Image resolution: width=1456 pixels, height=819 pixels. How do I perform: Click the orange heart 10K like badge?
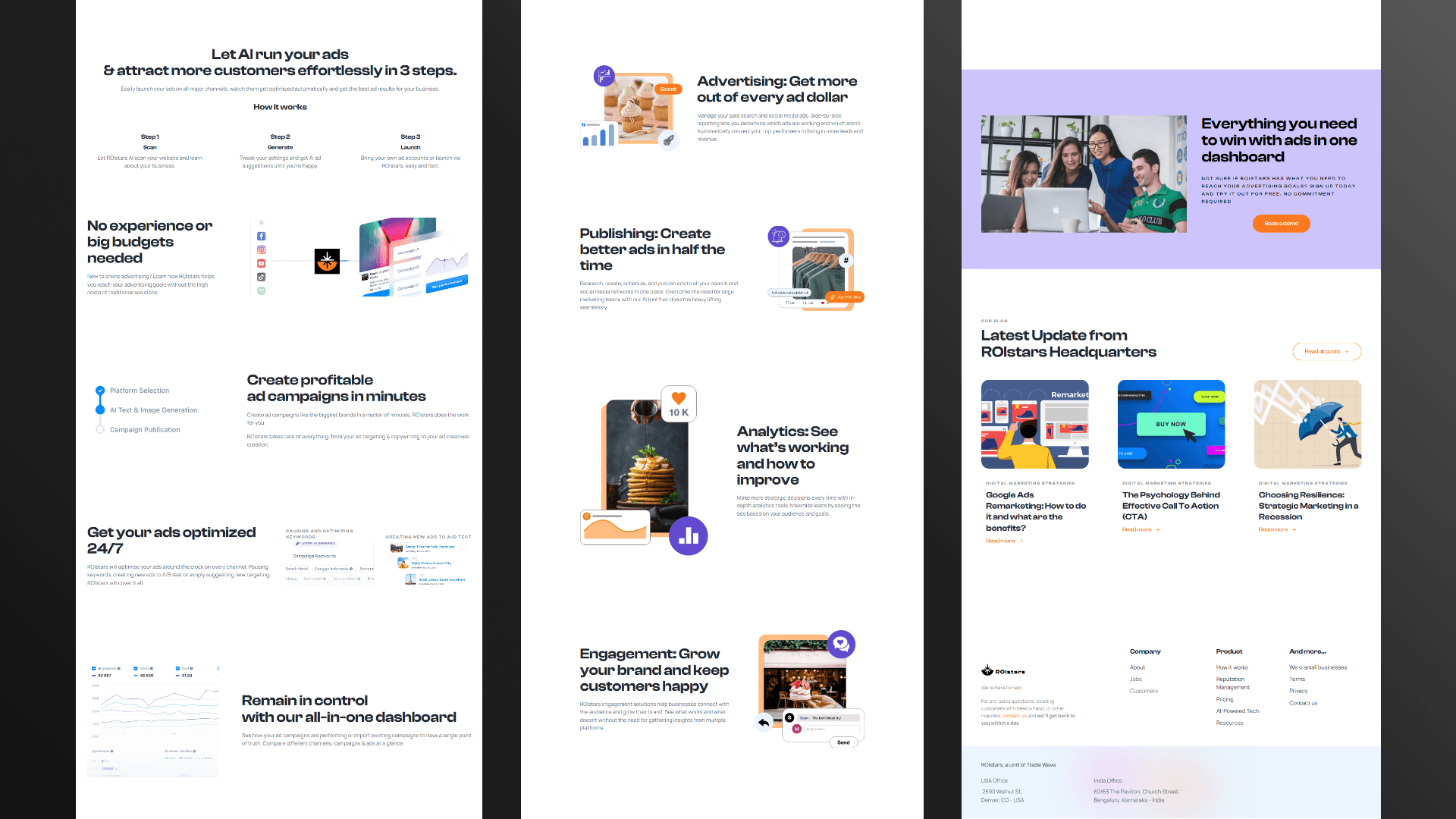(679, 404)
